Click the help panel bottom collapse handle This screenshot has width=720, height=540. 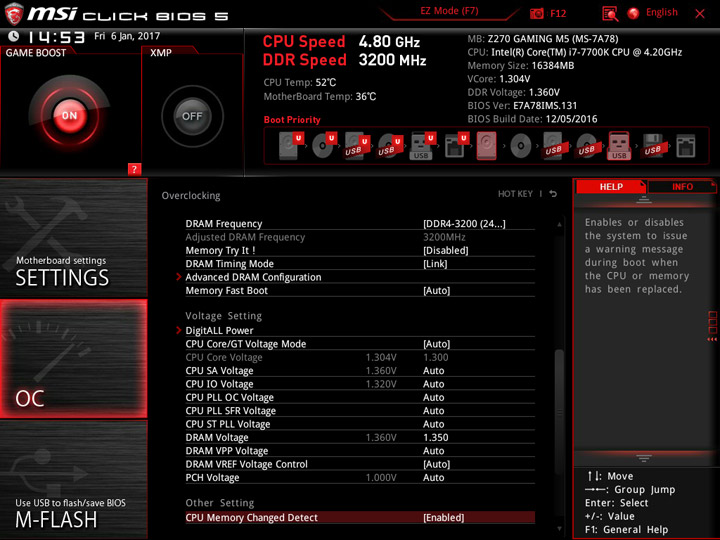644,458
